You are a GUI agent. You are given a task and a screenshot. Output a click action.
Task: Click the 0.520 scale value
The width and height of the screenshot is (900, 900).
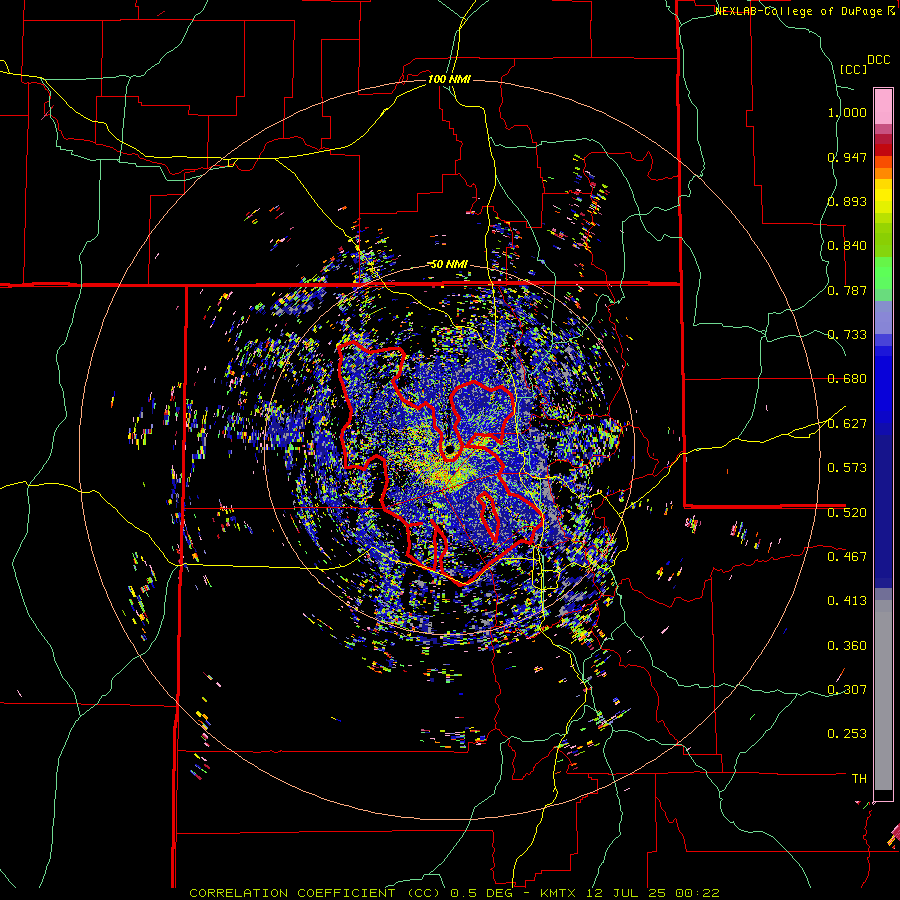847,512
